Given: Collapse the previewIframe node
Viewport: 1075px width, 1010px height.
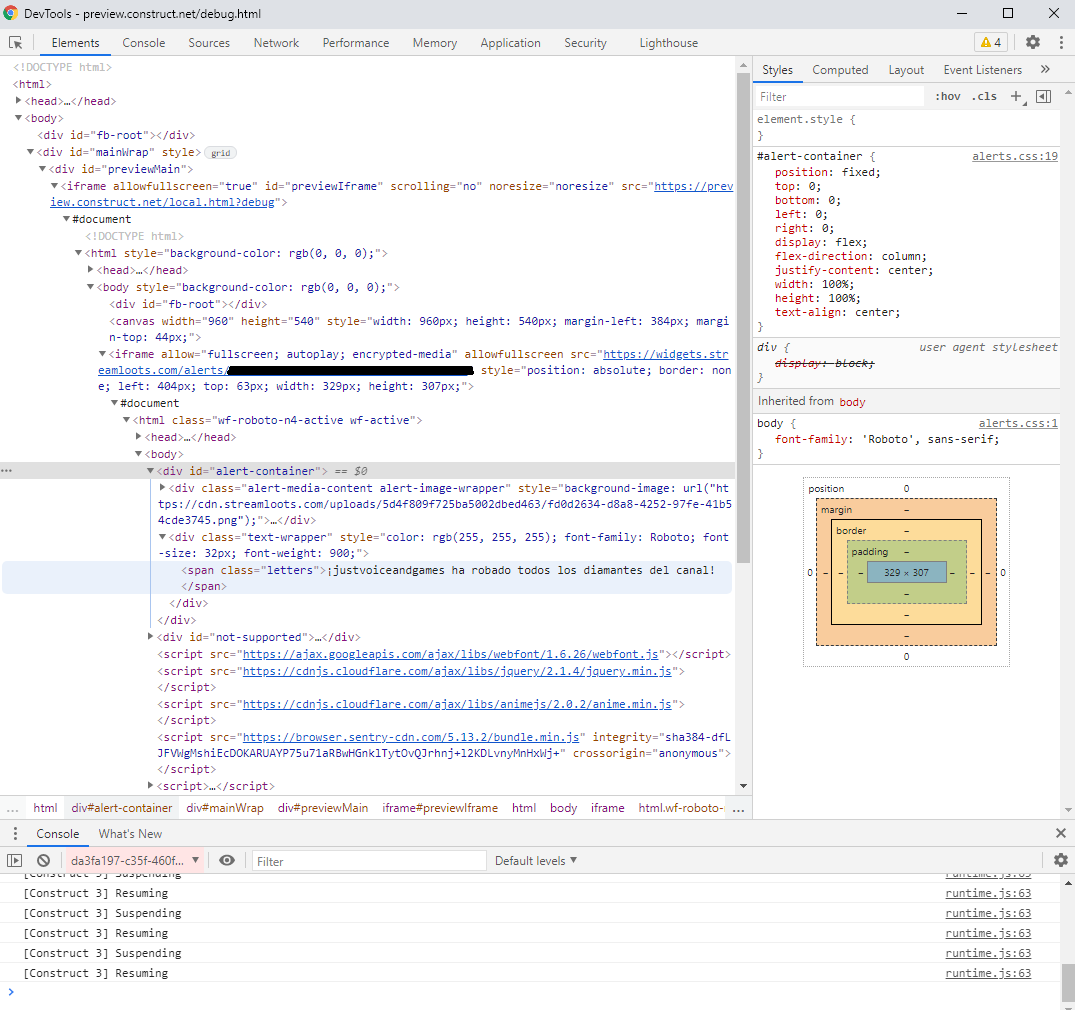Looking at the screenshot, I should click(x=54, y=186).
